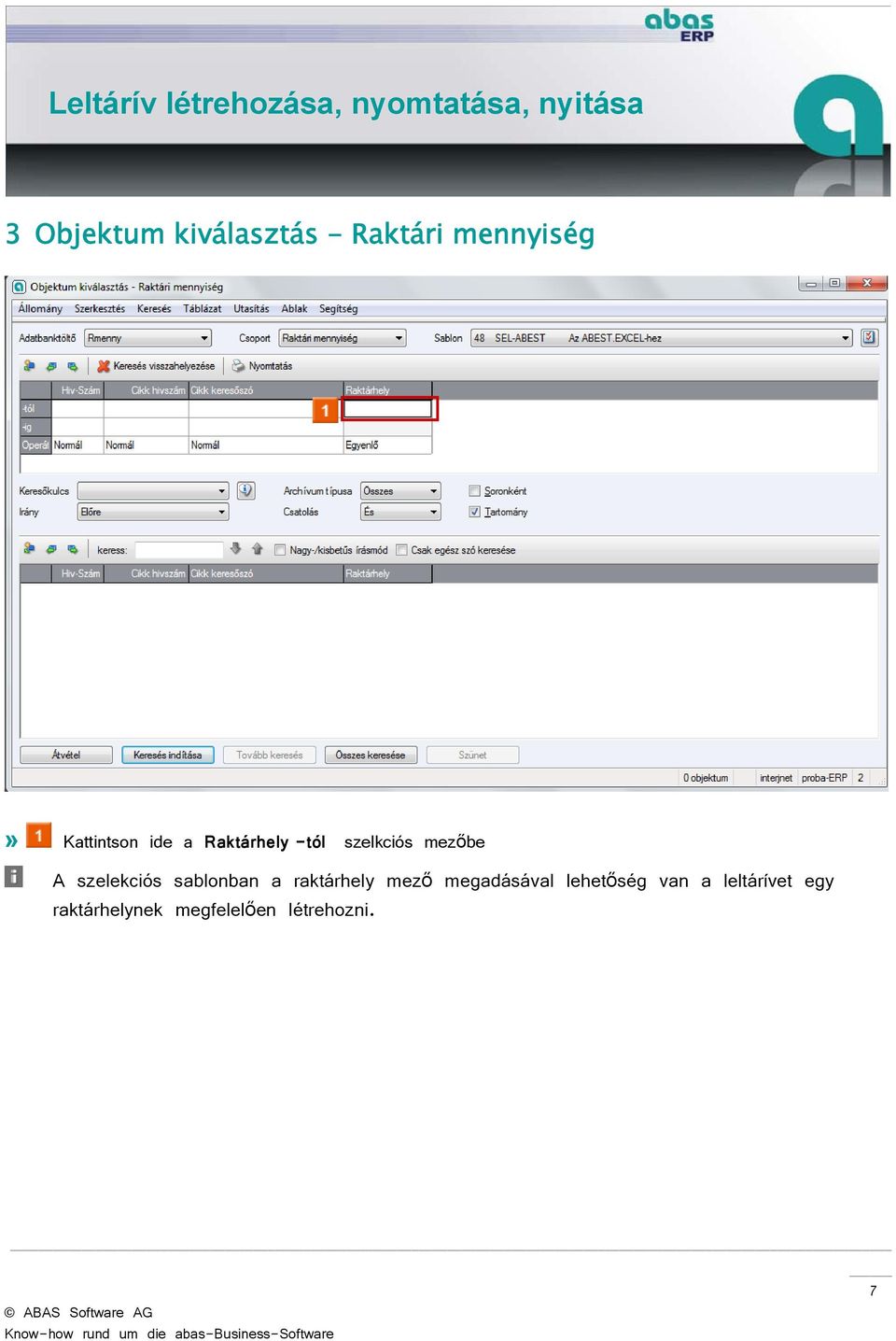896x1341 pixels.
Task: Click the down arrow find-next icon
Action: pyautogui.click(x=235, y=549)
